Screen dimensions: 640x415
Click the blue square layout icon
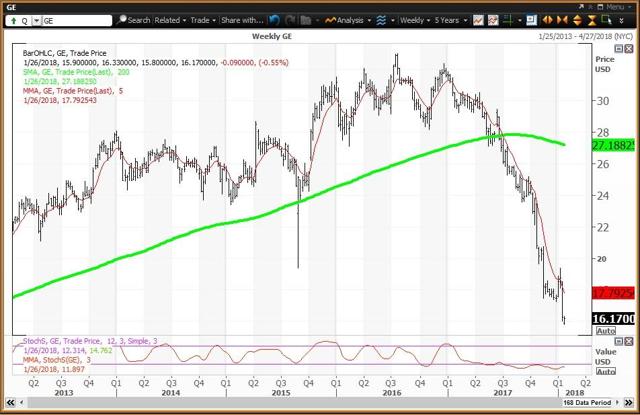[x=531, y=20]
